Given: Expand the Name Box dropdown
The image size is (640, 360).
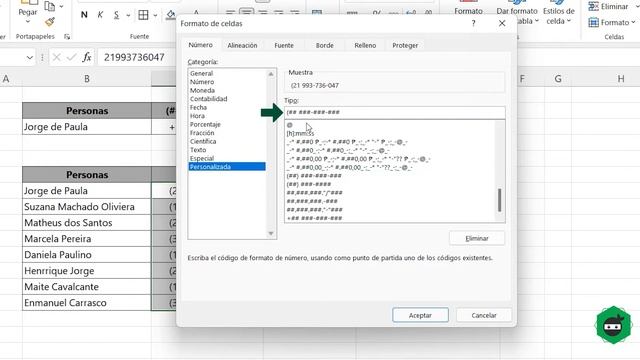Looking at the screenshot, I should 29,58.
